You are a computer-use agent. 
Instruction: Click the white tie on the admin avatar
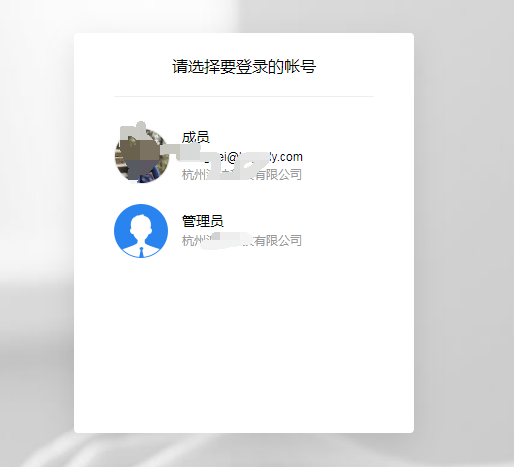[x=141, y=252]
